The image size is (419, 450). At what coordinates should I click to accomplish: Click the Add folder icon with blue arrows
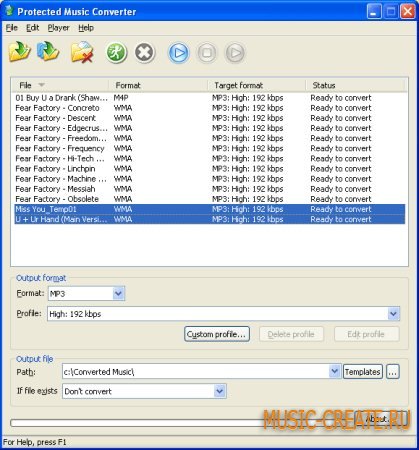tap(48, 52)
